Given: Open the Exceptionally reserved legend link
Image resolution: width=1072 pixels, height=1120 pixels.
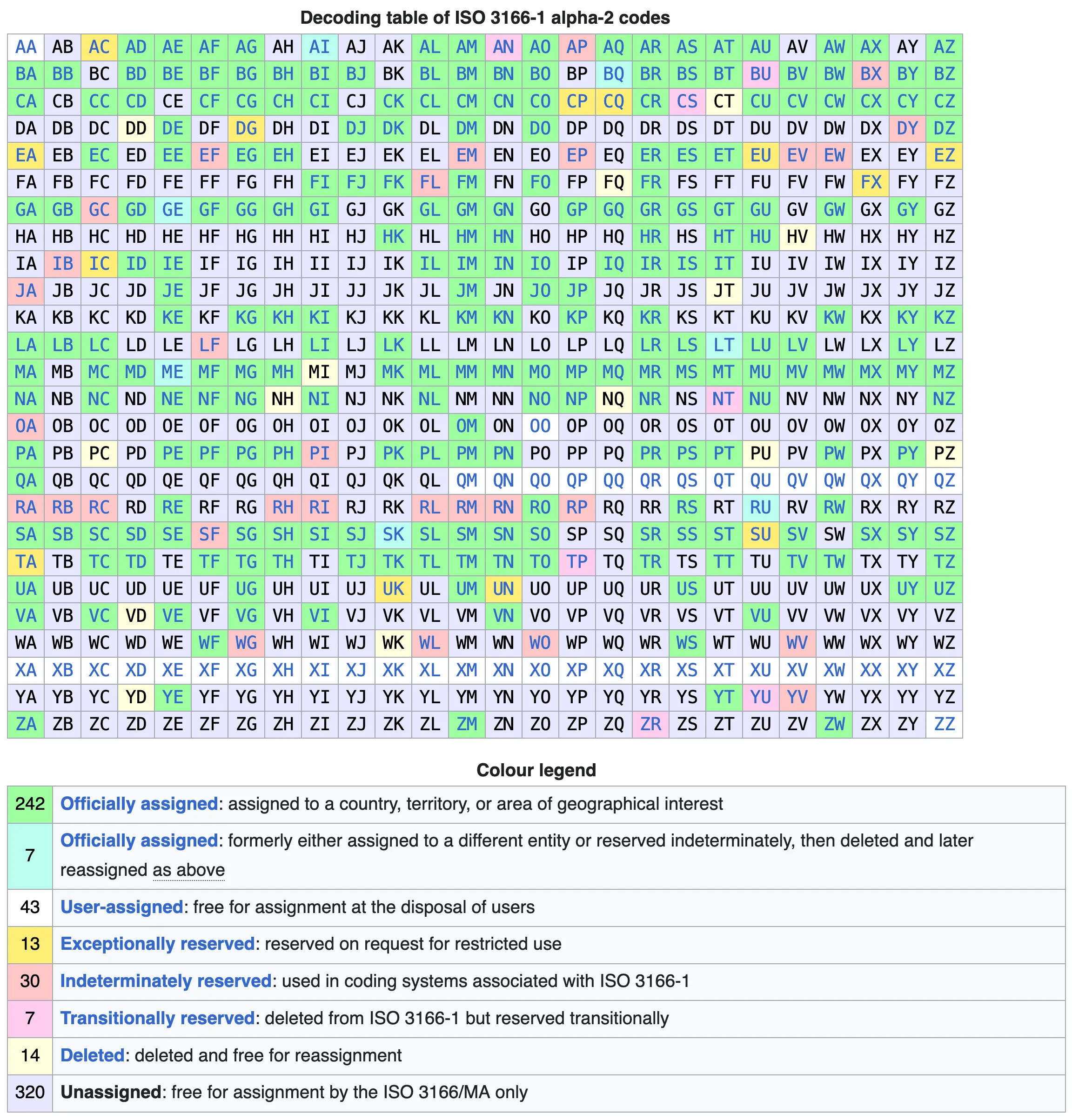Looking at the screenshot, I should tap(157, 944).
